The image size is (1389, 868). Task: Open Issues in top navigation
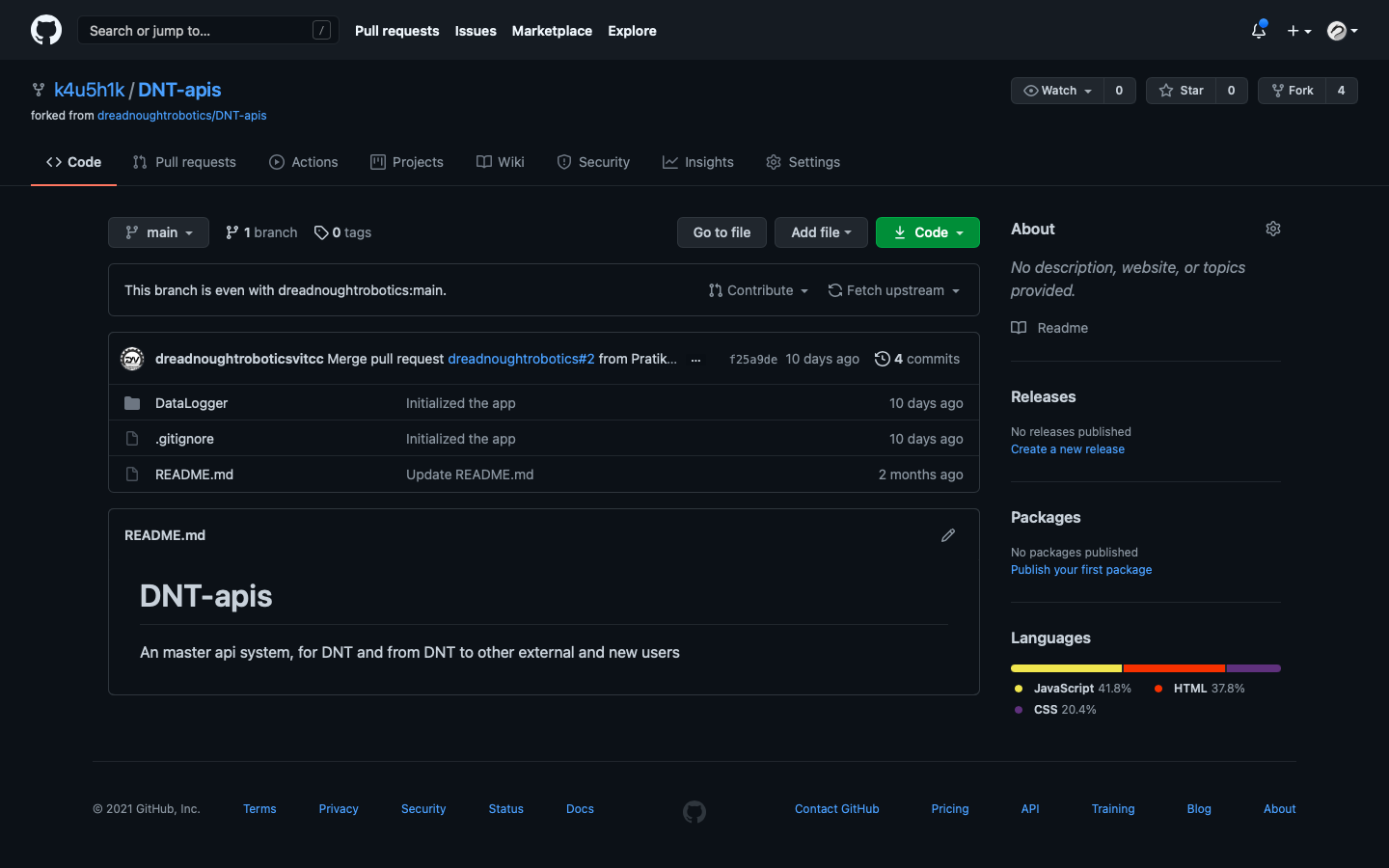476,31
